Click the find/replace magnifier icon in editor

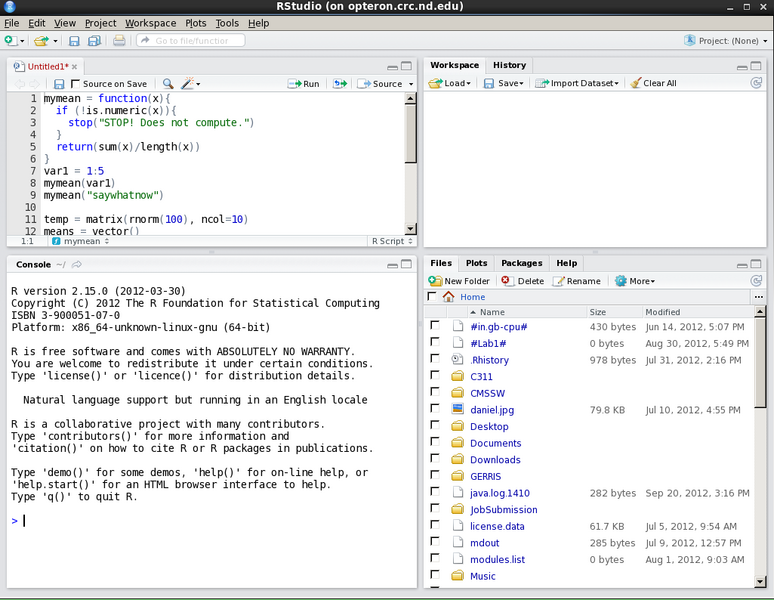point(167,84)
